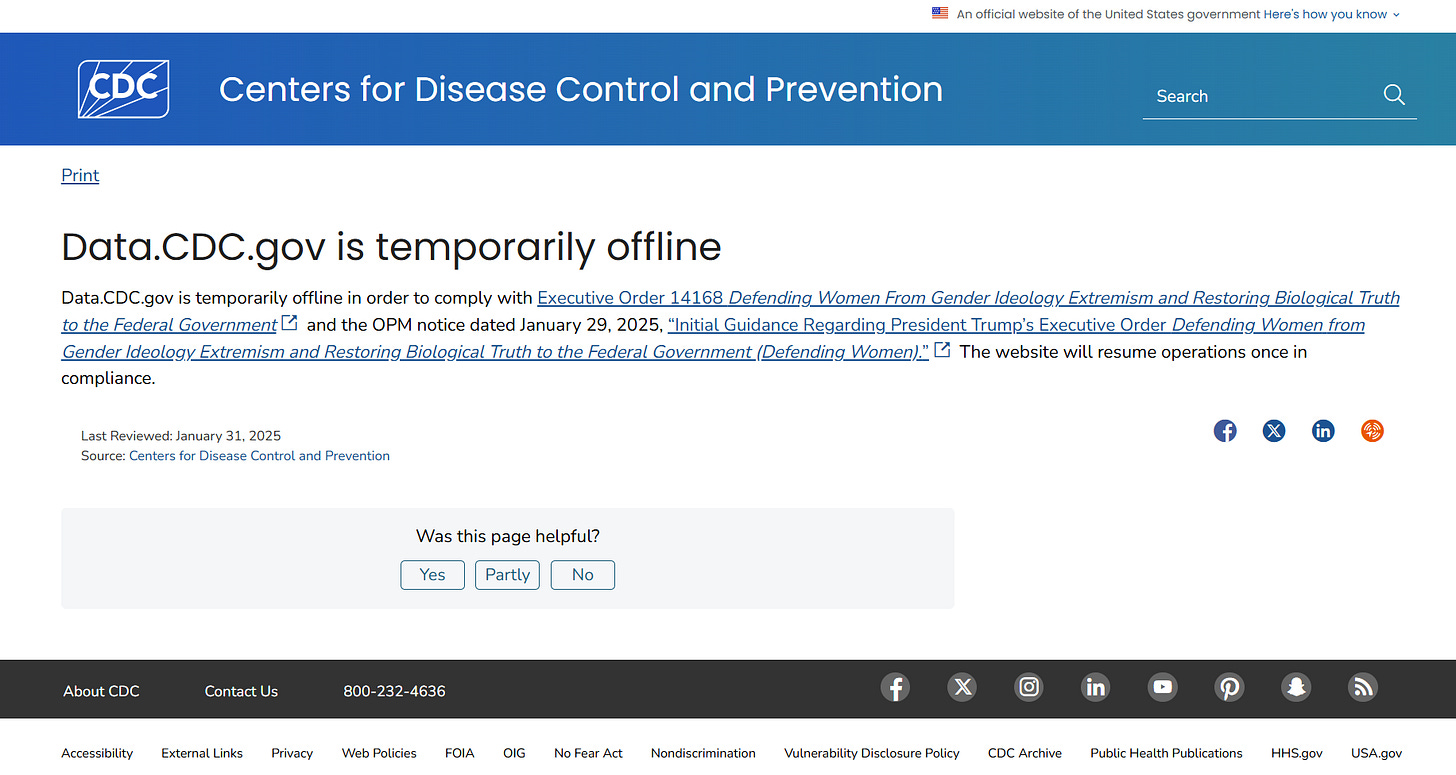Click "Last Reviewed: January 31, 2025" text
This screenshot has height=775, width=1456.
click(x=181, y=436)
